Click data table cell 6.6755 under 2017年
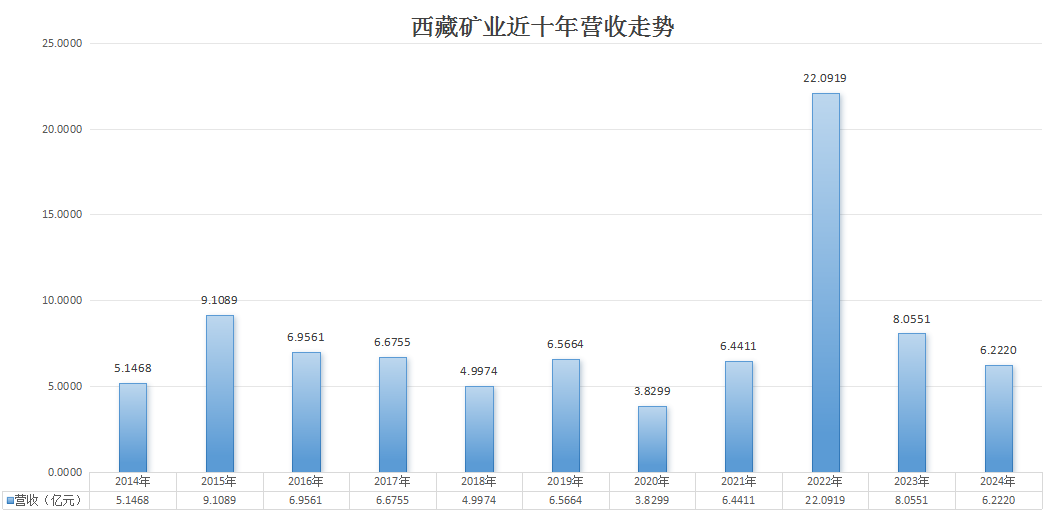 [392, 501]
